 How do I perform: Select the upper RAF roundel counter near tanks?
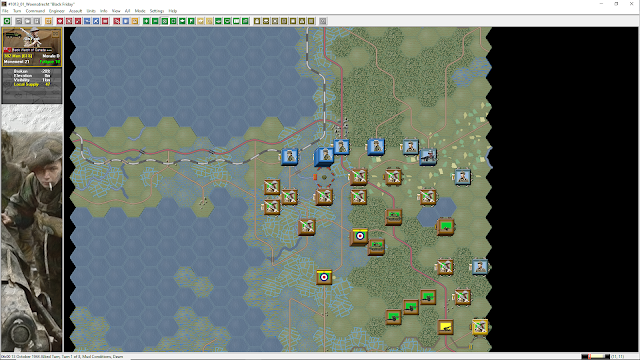click(x=360, y=236)
